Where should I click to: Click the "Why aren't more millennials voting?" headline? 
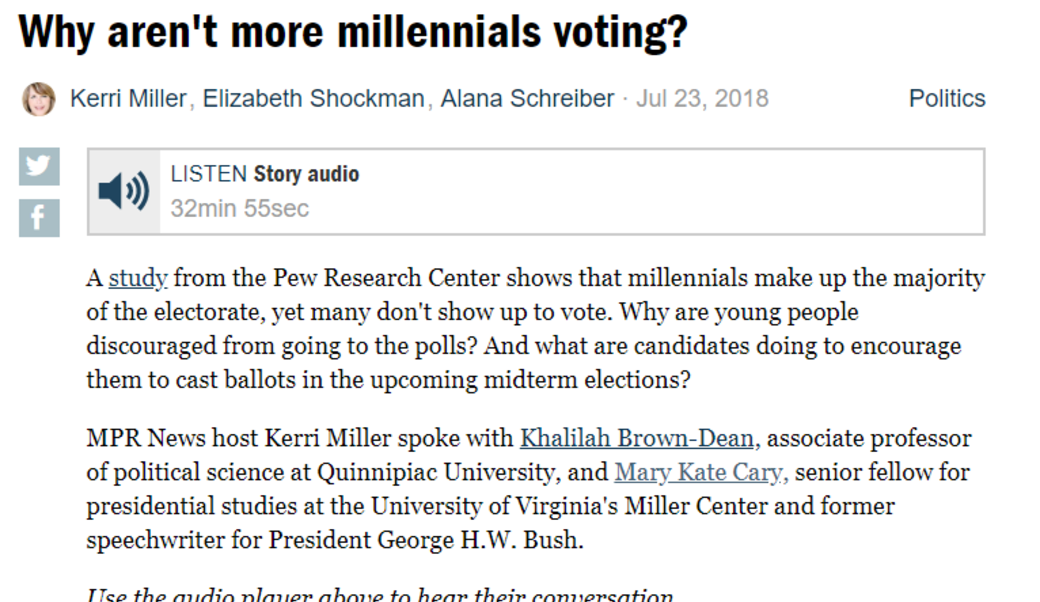353,33
